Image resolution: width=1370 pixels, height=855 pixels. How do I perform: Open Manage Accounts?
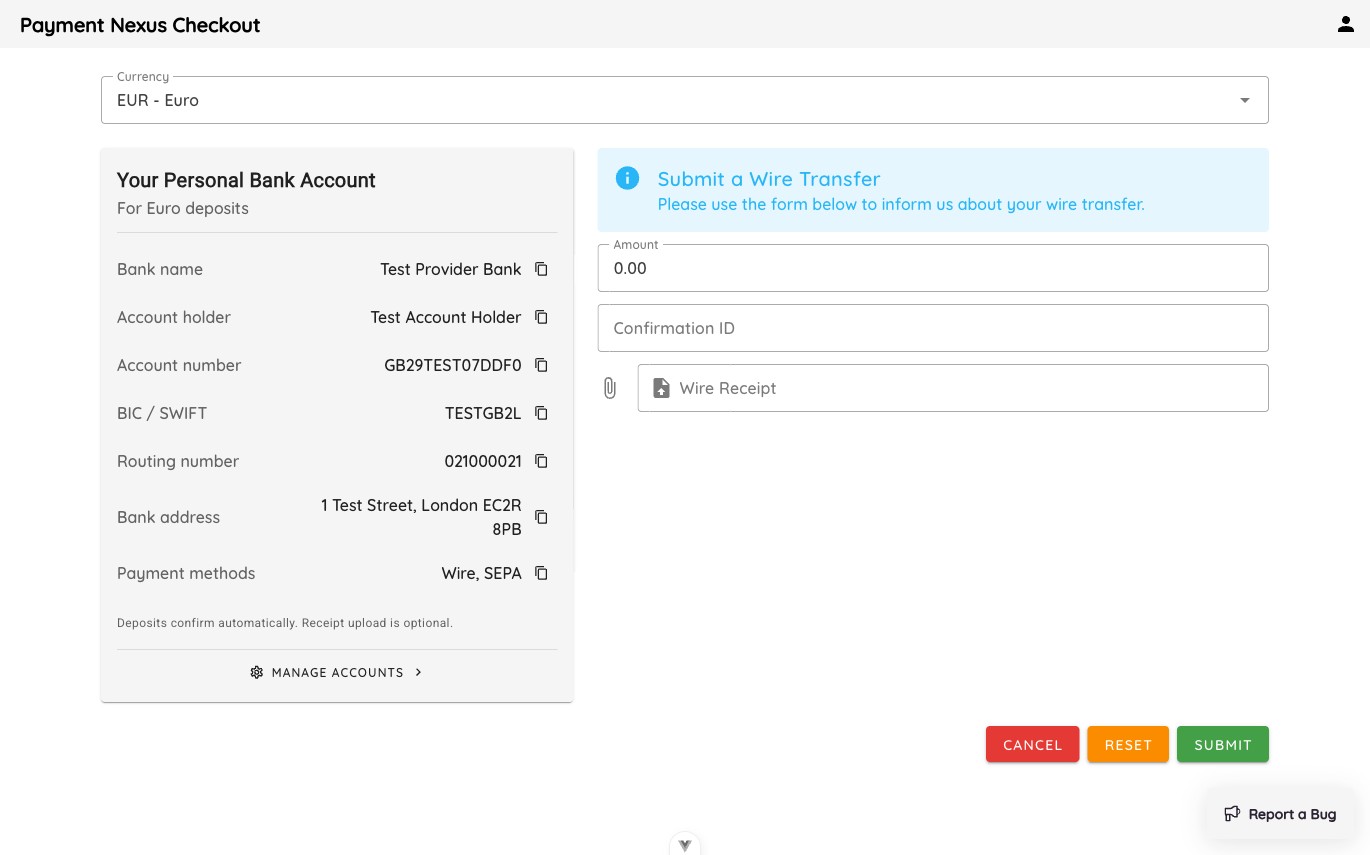[337, 672]
